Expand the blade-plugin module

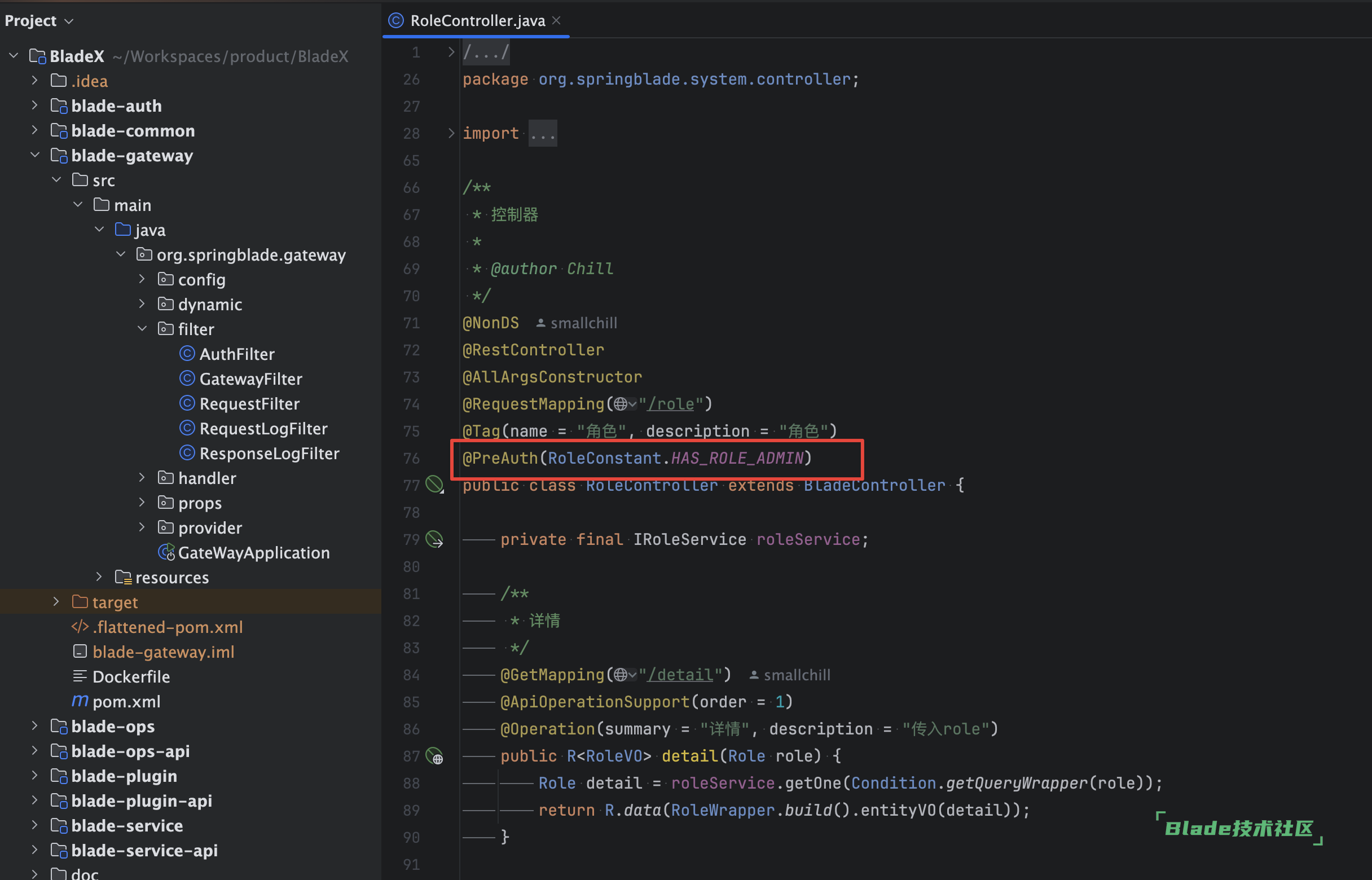click(x=35, y=776)
